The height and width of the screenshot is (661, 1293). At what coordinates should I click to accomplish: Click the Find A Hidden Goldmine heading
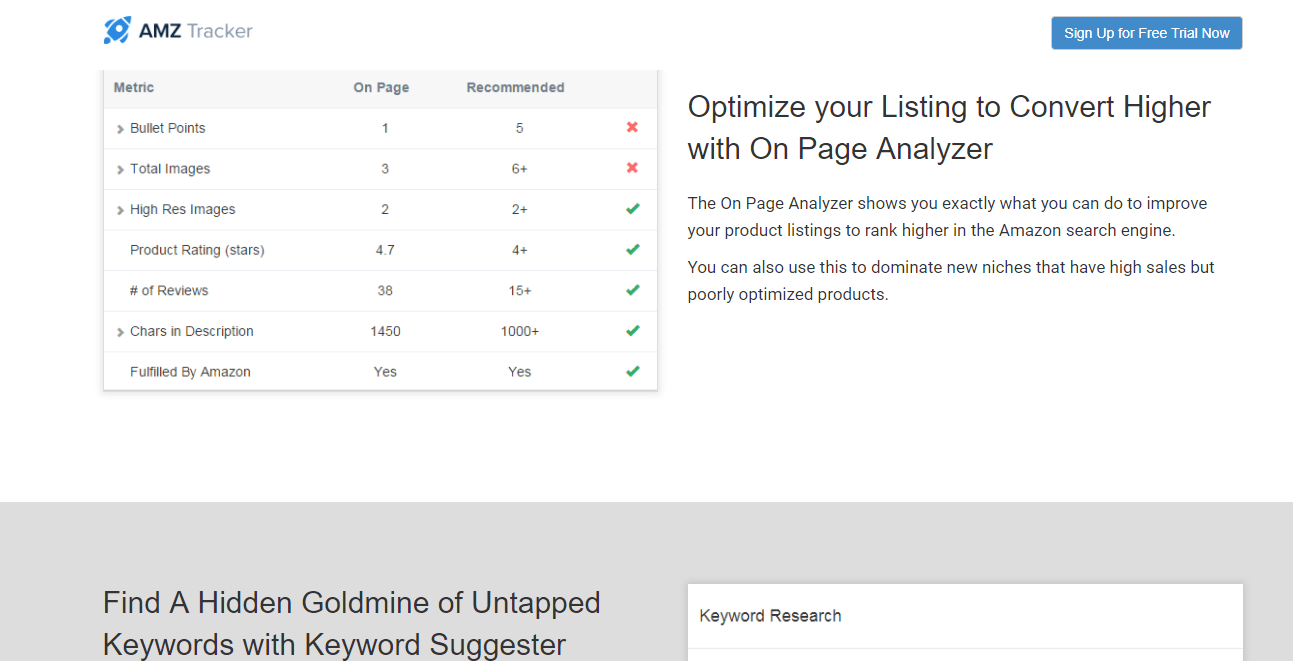(x=352, y=623)
